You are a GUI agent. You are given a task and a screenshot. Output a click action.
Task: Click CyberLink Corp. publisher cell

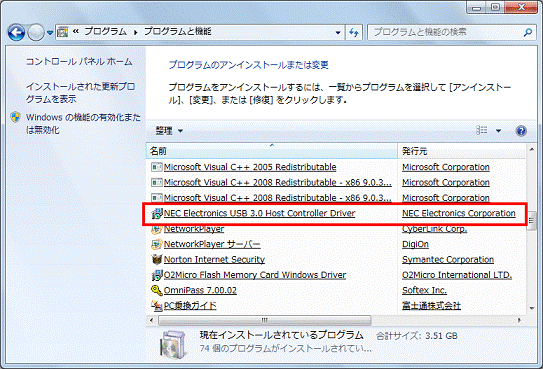pyautogui.click(x=435, y=229)
